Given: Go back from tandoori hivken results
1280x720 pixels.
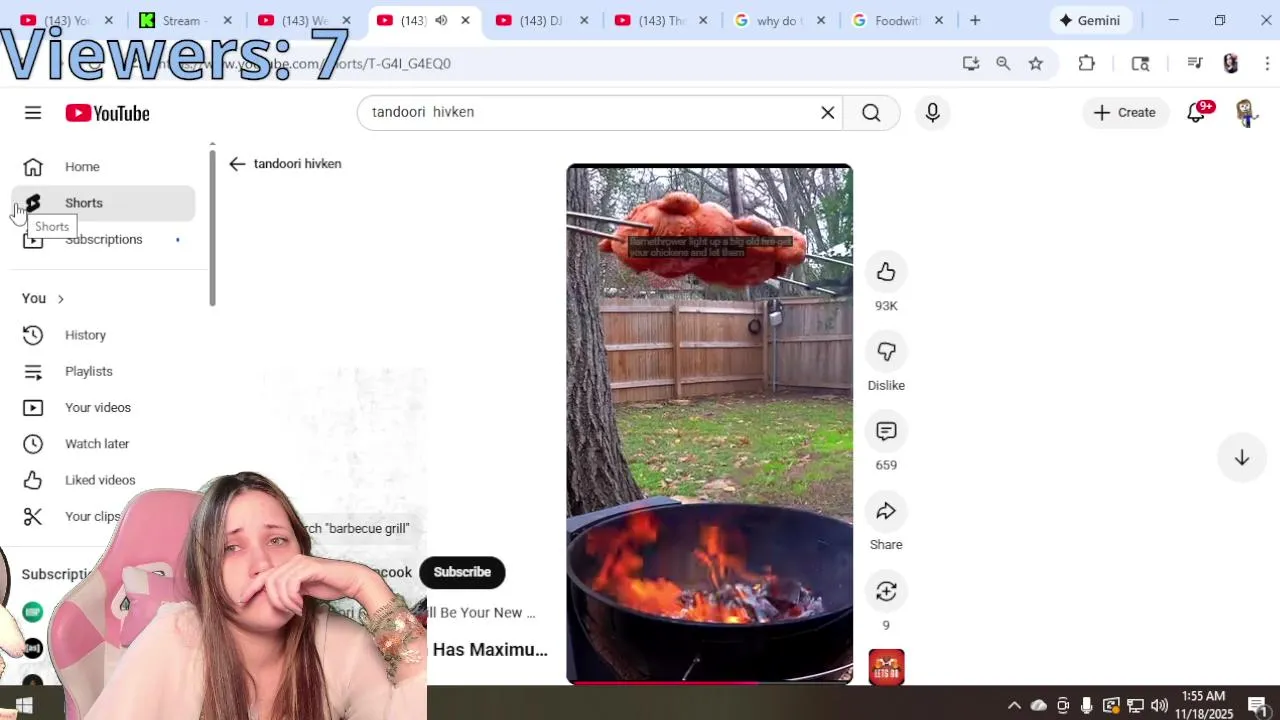Looking at the screenshot, I should pos(237,164).
